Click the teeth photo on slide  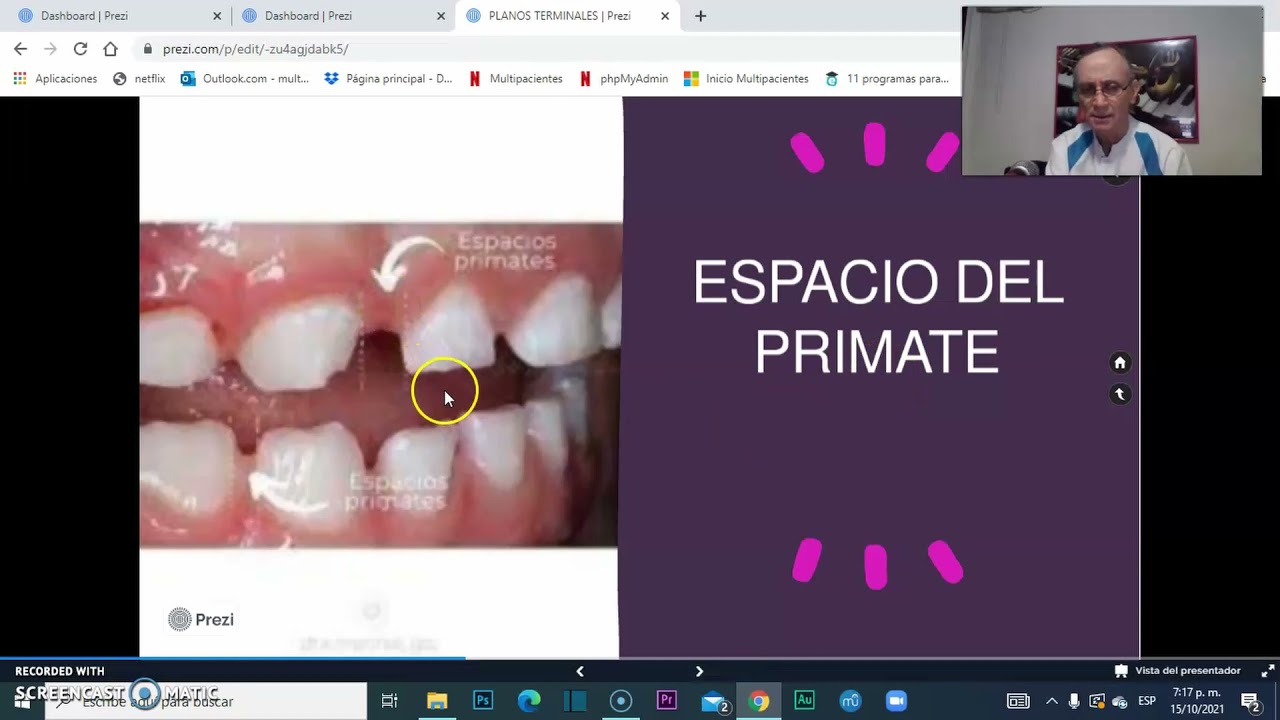(x=380, y=385)
